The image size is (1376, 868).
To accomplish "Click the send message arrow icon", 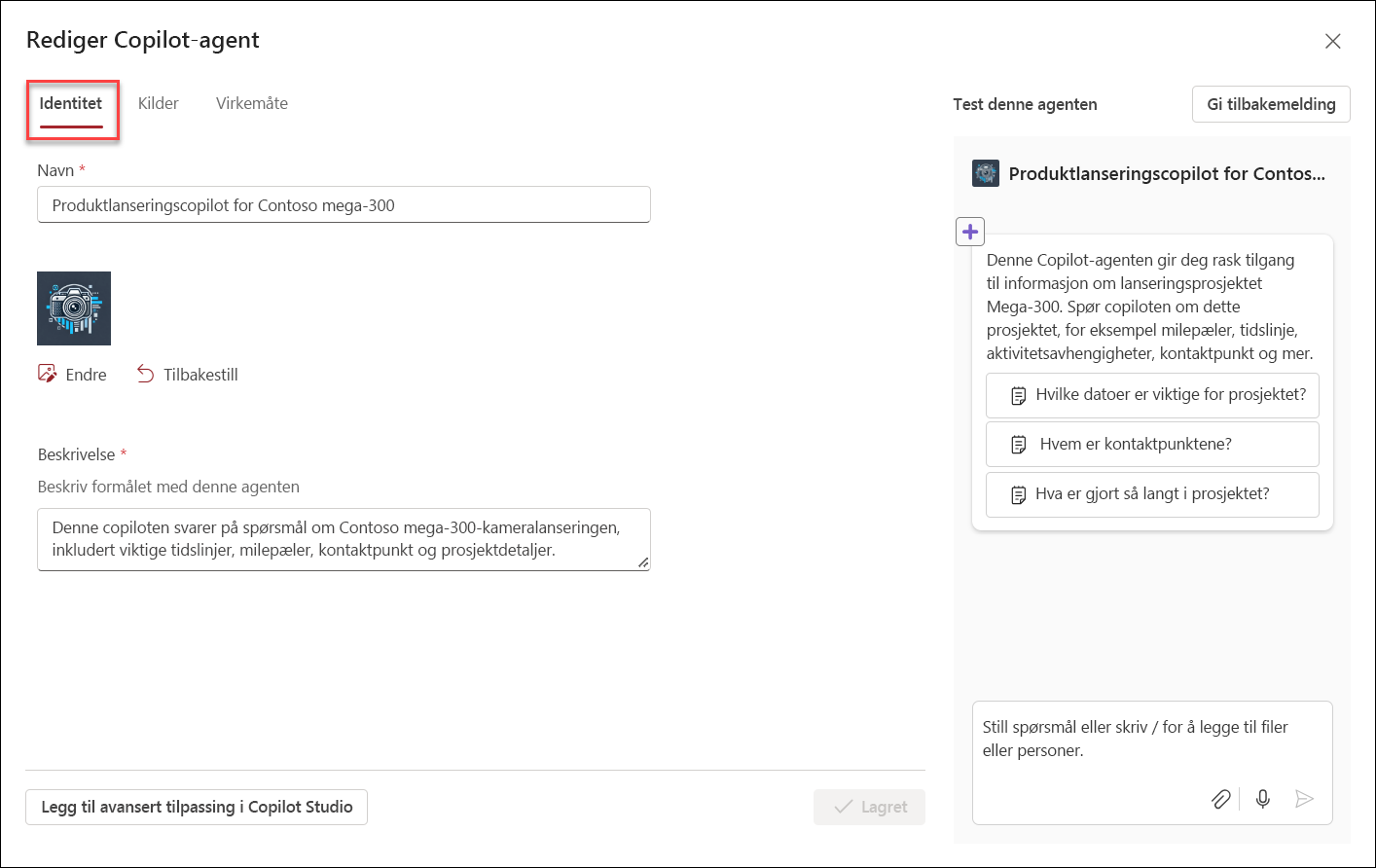I will [1305, 799].
